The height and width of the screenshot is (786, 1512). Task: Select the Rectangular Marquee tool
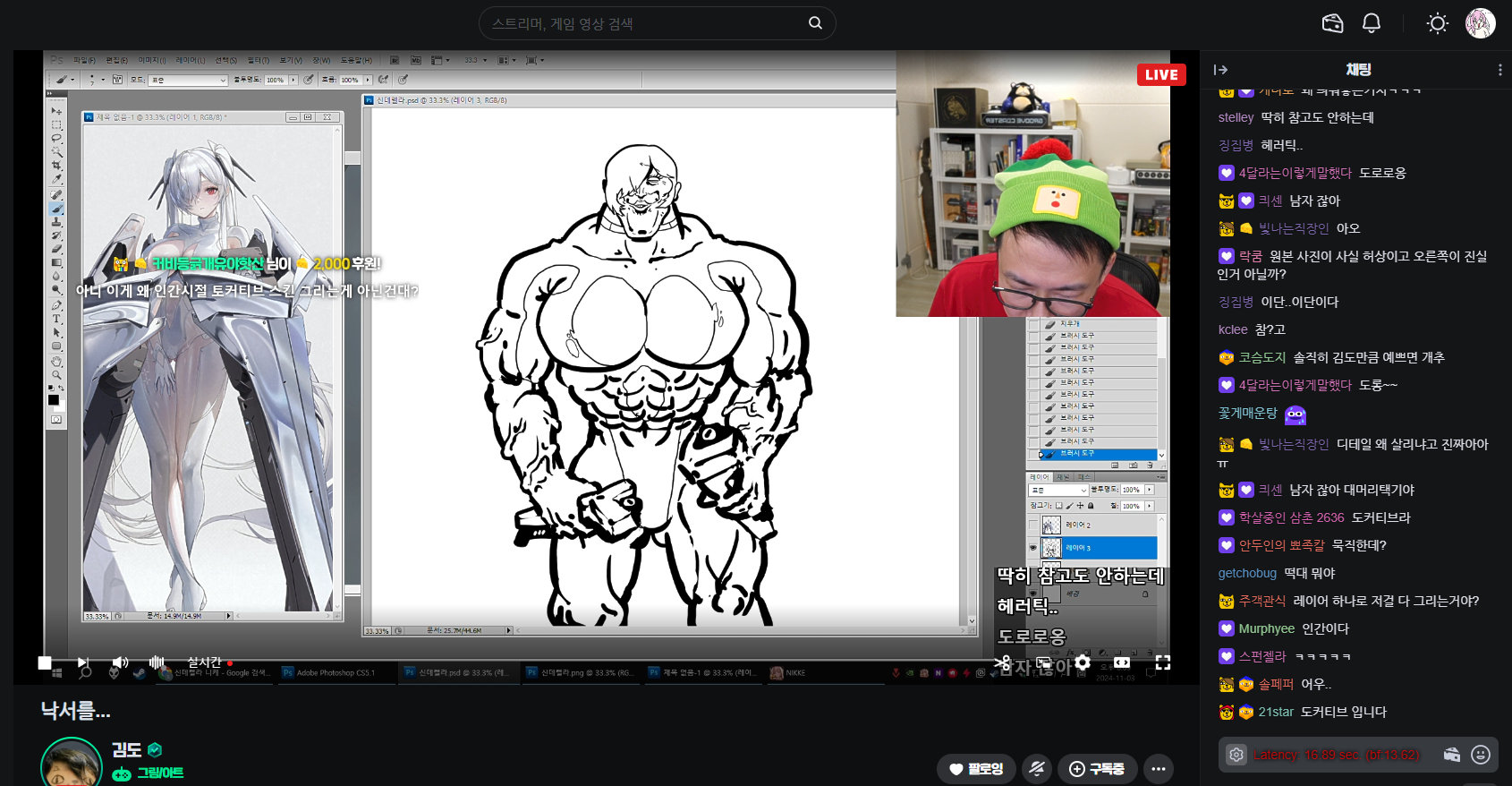coord(56,125)
